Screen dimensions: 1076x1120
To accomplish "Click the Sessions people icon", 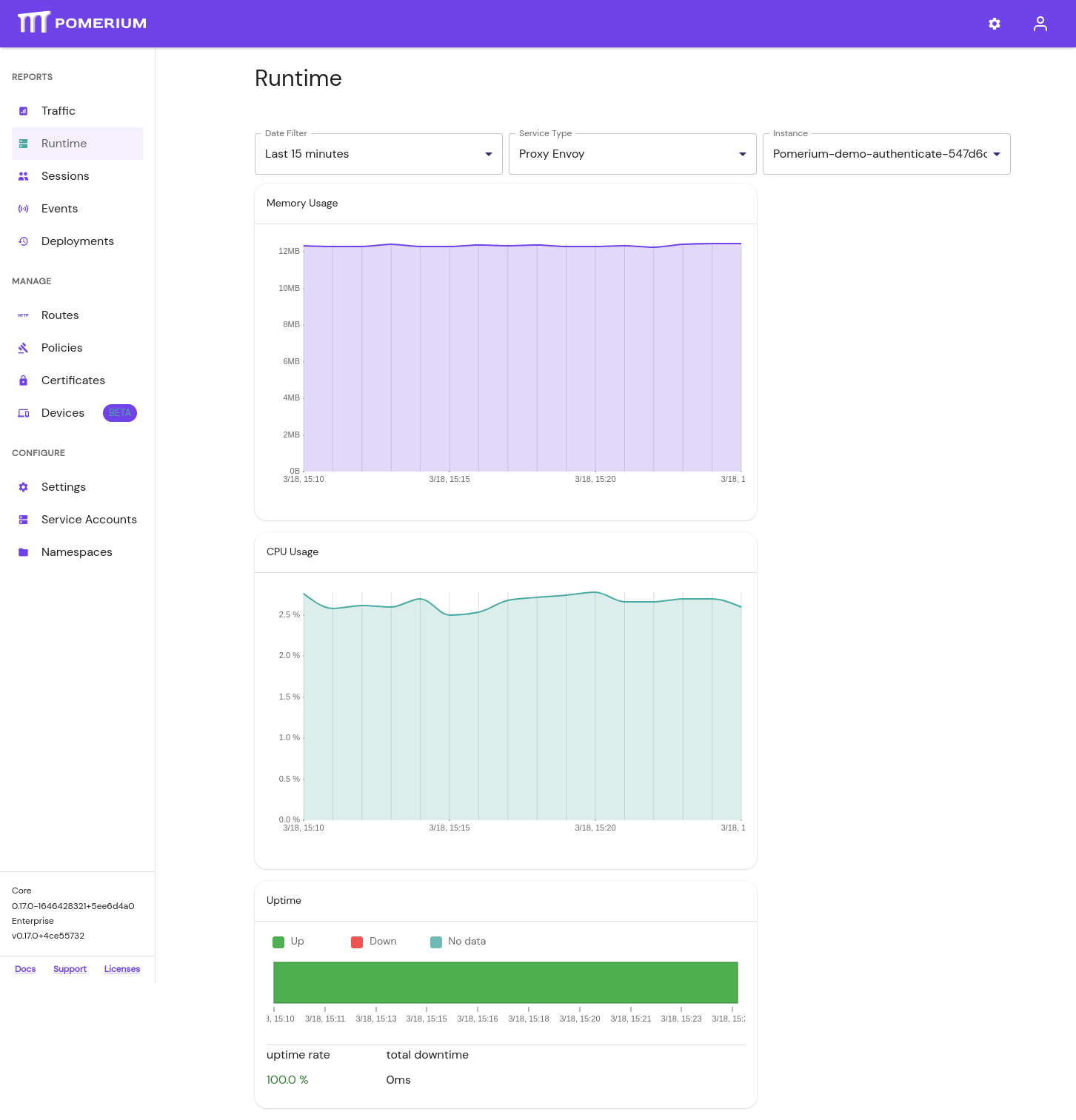I will tap(24, 176).
